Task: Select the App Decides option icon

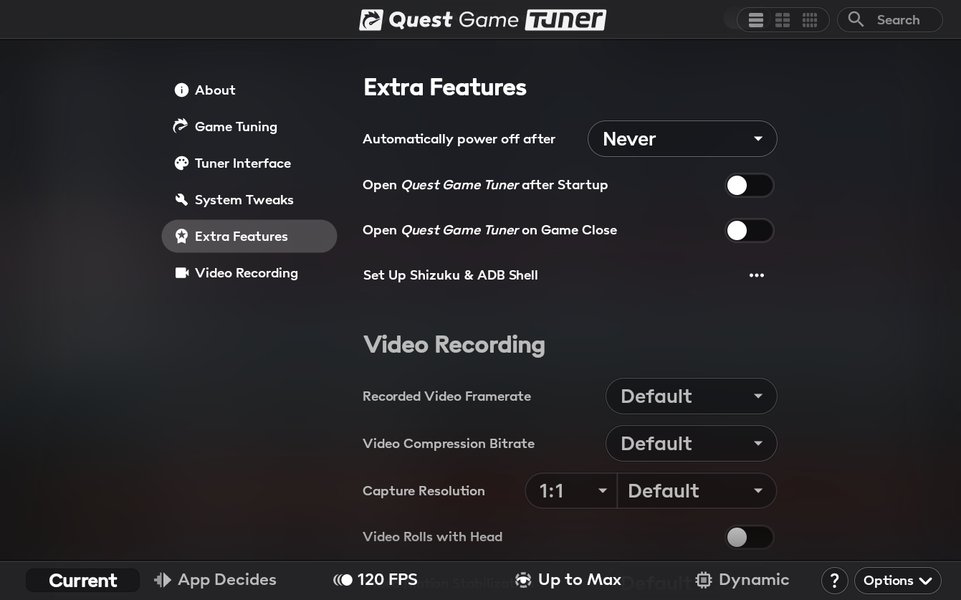Action: point(162,580)
